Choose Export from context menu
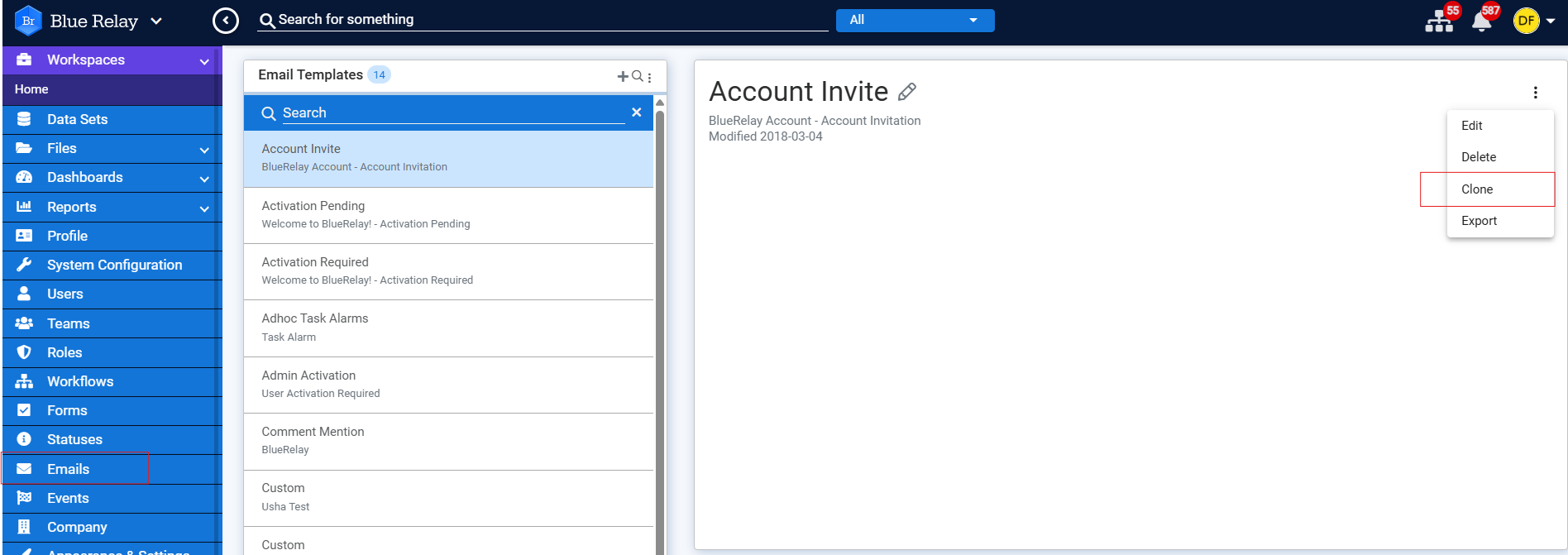This screenshot has height=555, width=1568. 1500,221
